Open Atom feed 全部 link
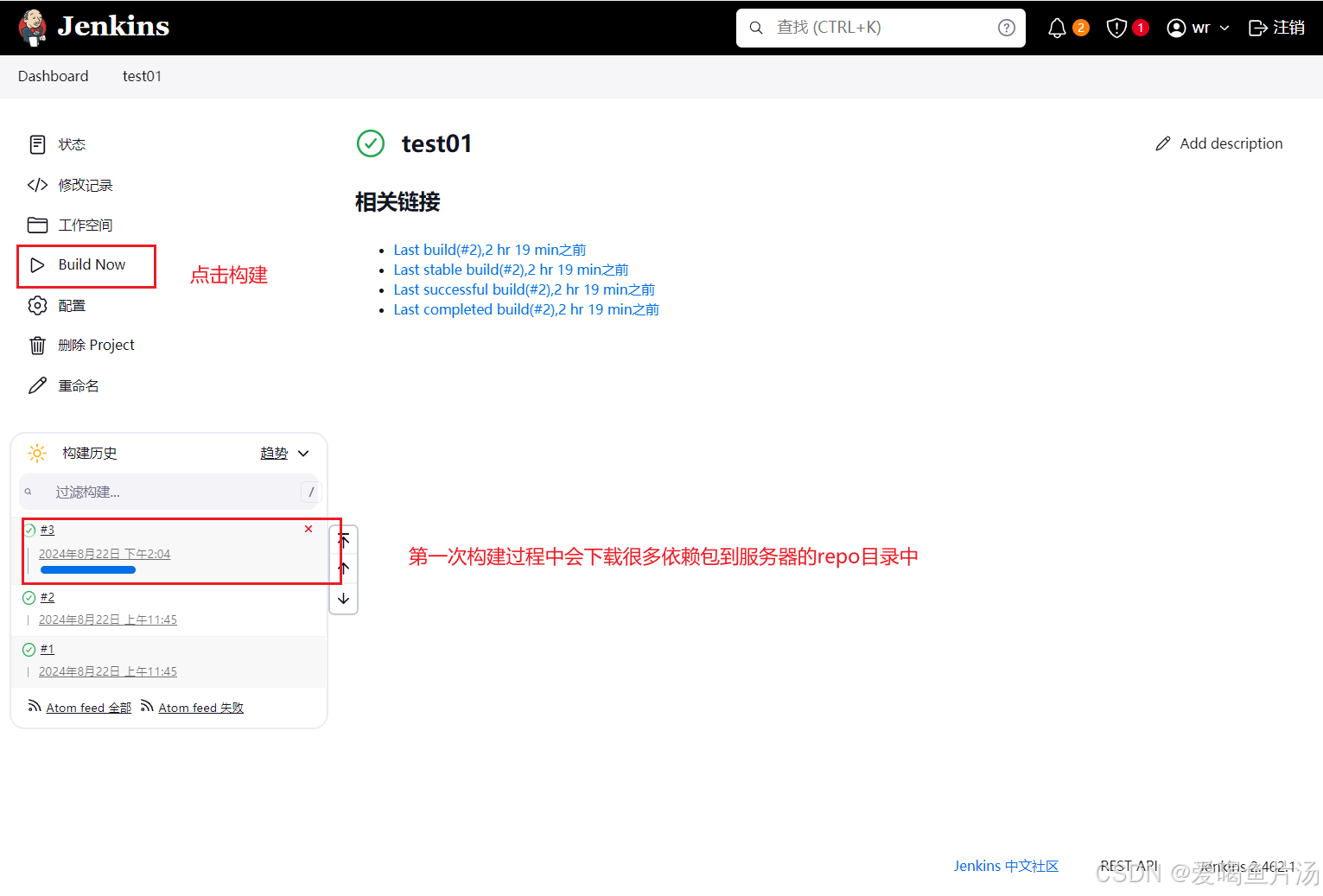 tap(89, 708)
